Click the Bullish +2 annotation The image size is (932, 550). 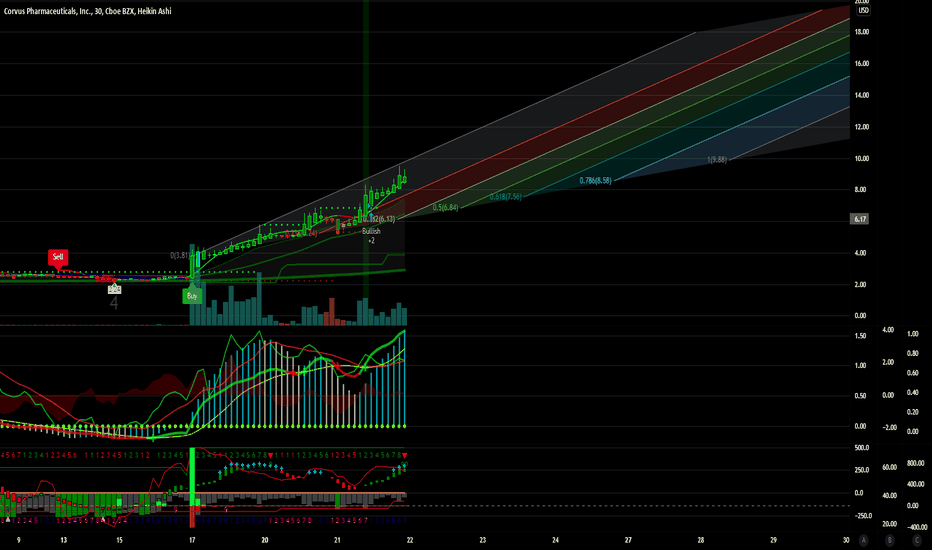(x=371, y=235)
